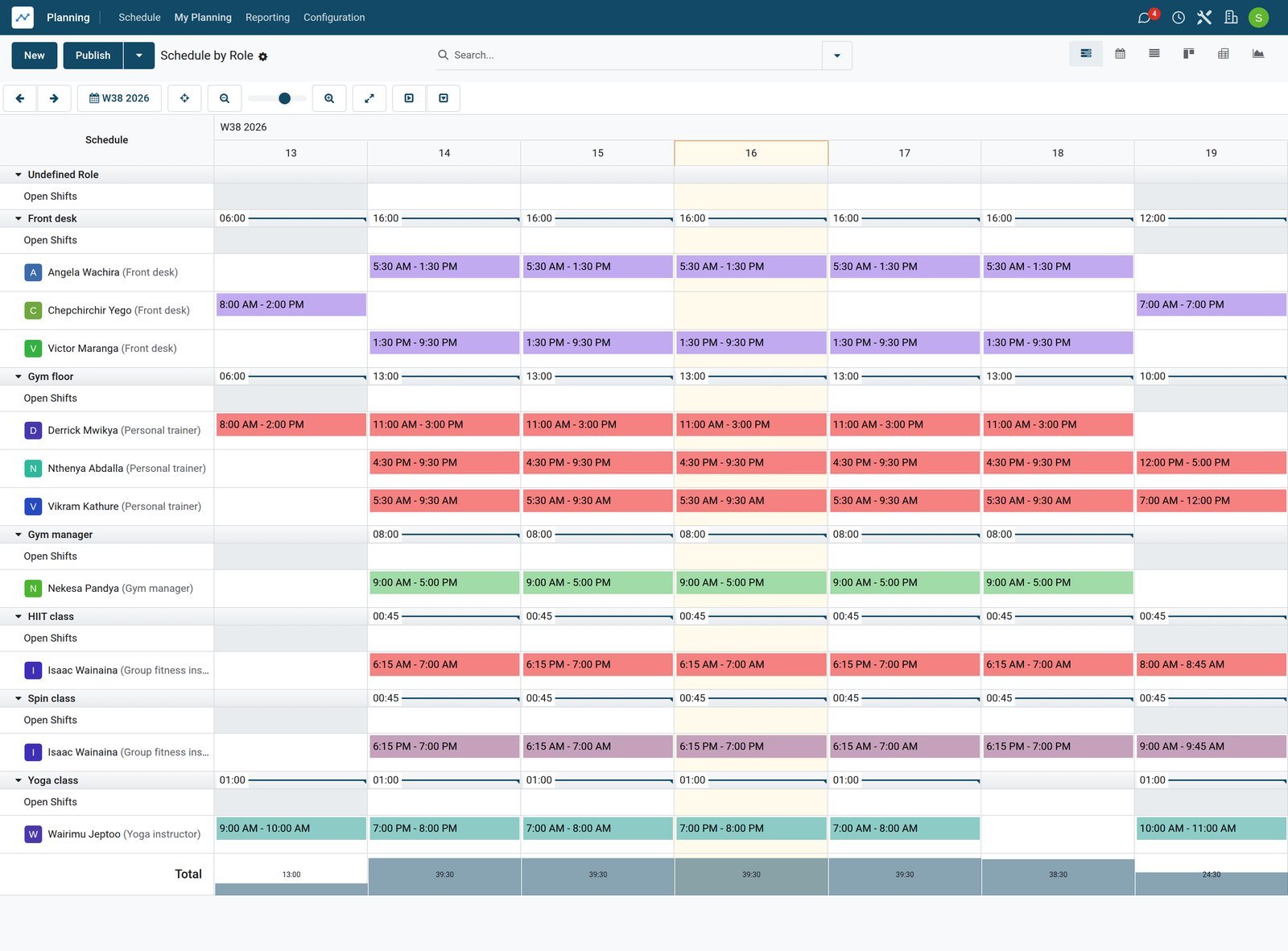Adjust the zoom level slider handle

point(284,98)
